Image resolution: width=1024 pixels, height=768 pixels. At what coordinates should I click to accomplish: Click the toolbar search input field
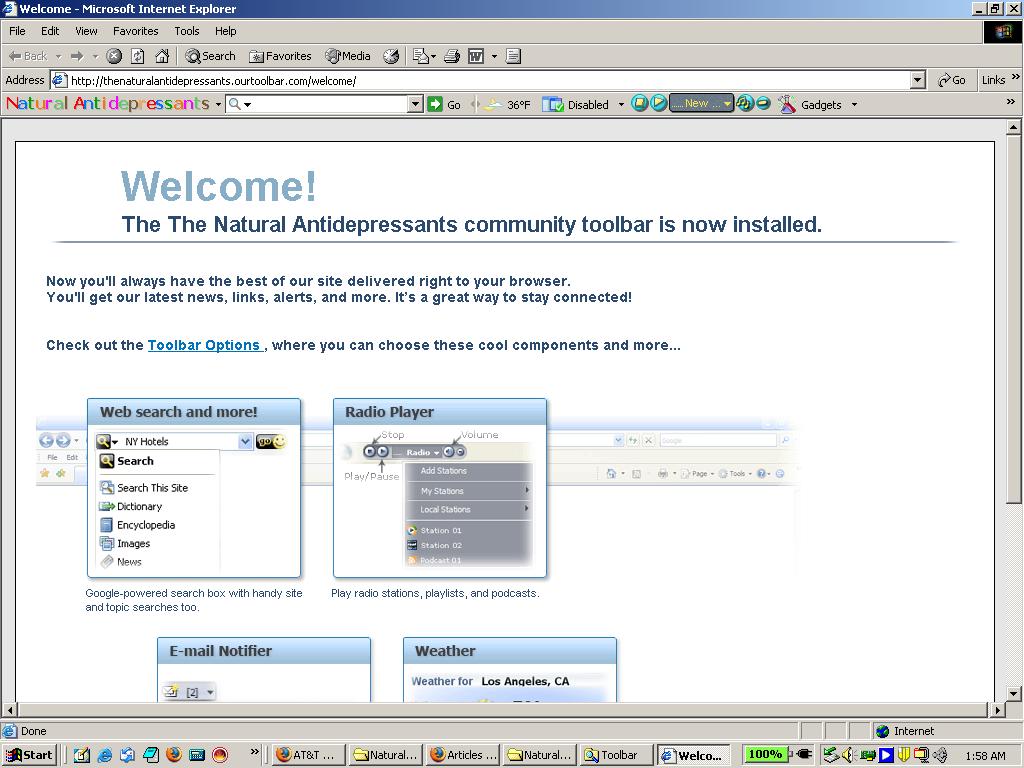click(331, 104)
